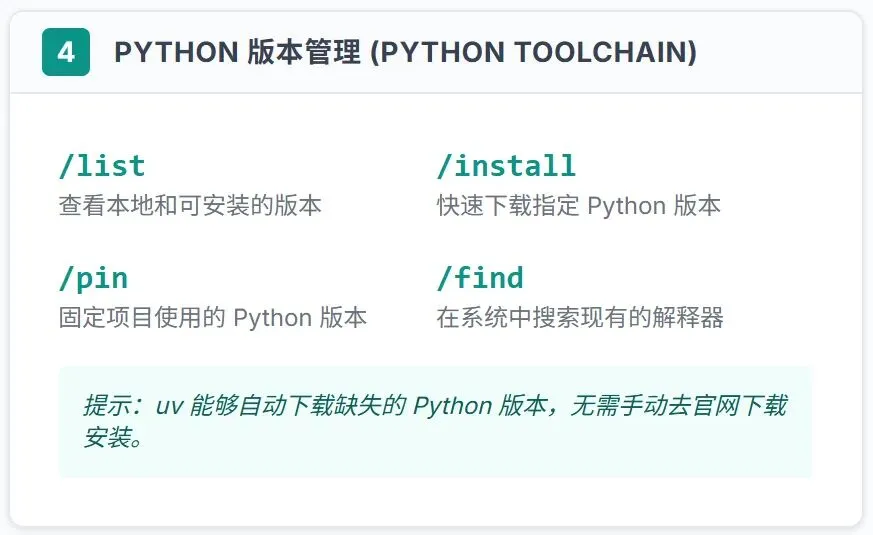Click description "快速下载指定 Python 版本"
This screenshot has height=535, width=873.
pos(578,206)
